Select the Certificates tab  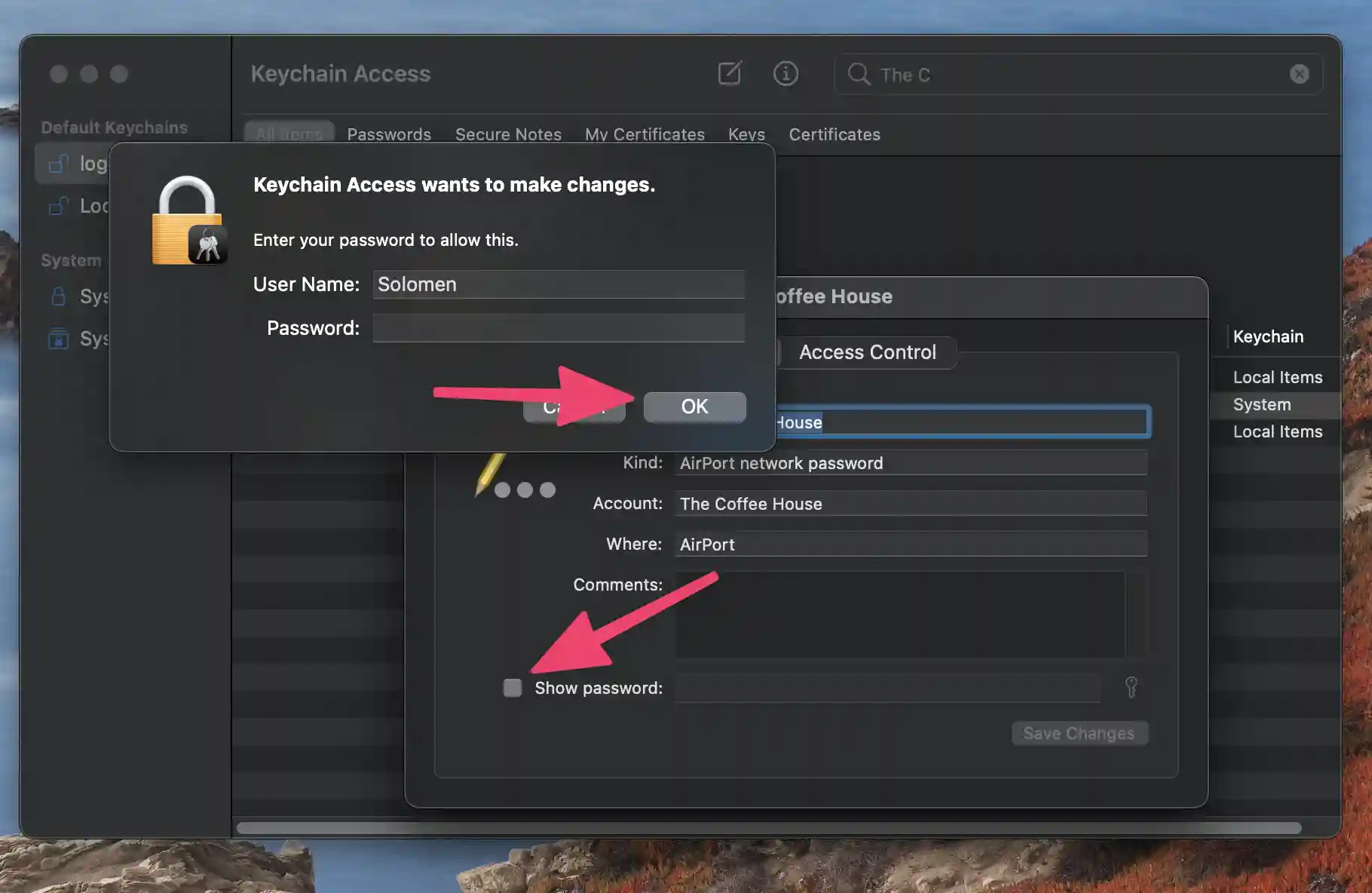point(835,134)
